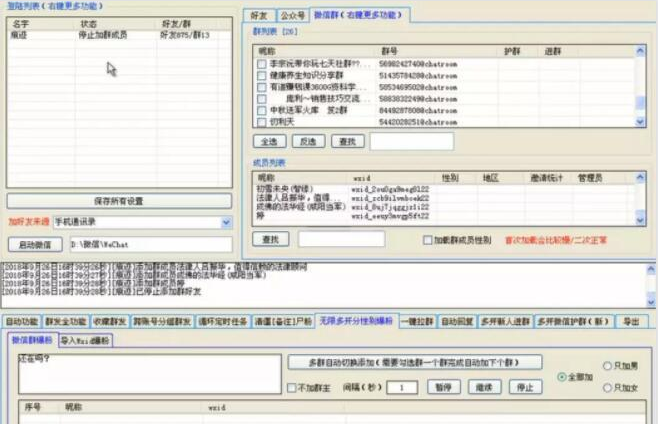Viewport: 658px width, 424px height.
Task: Choose the 只加男 radio option
Action: point(607,366)
